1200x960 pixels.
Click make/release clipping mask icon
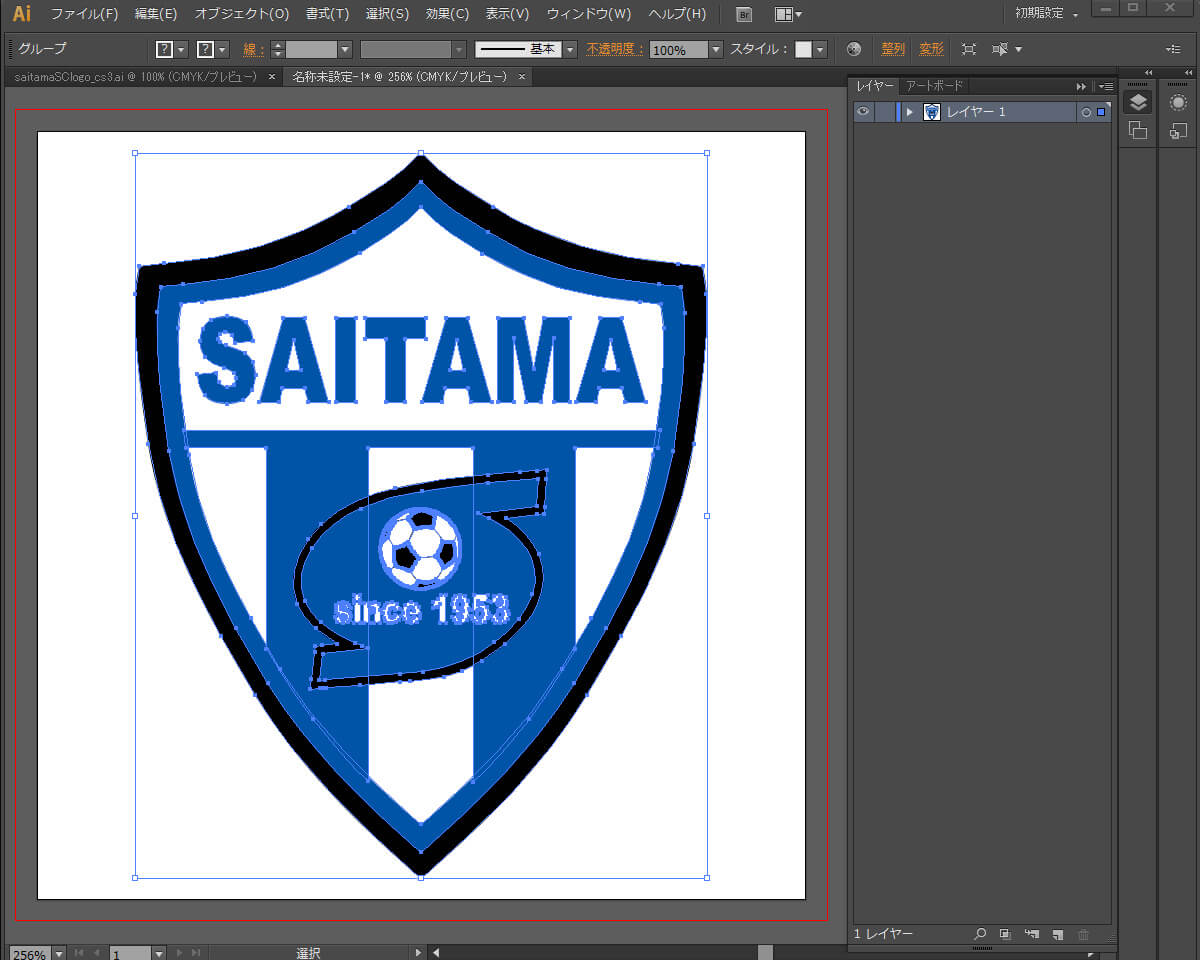tap(1005, 934)
